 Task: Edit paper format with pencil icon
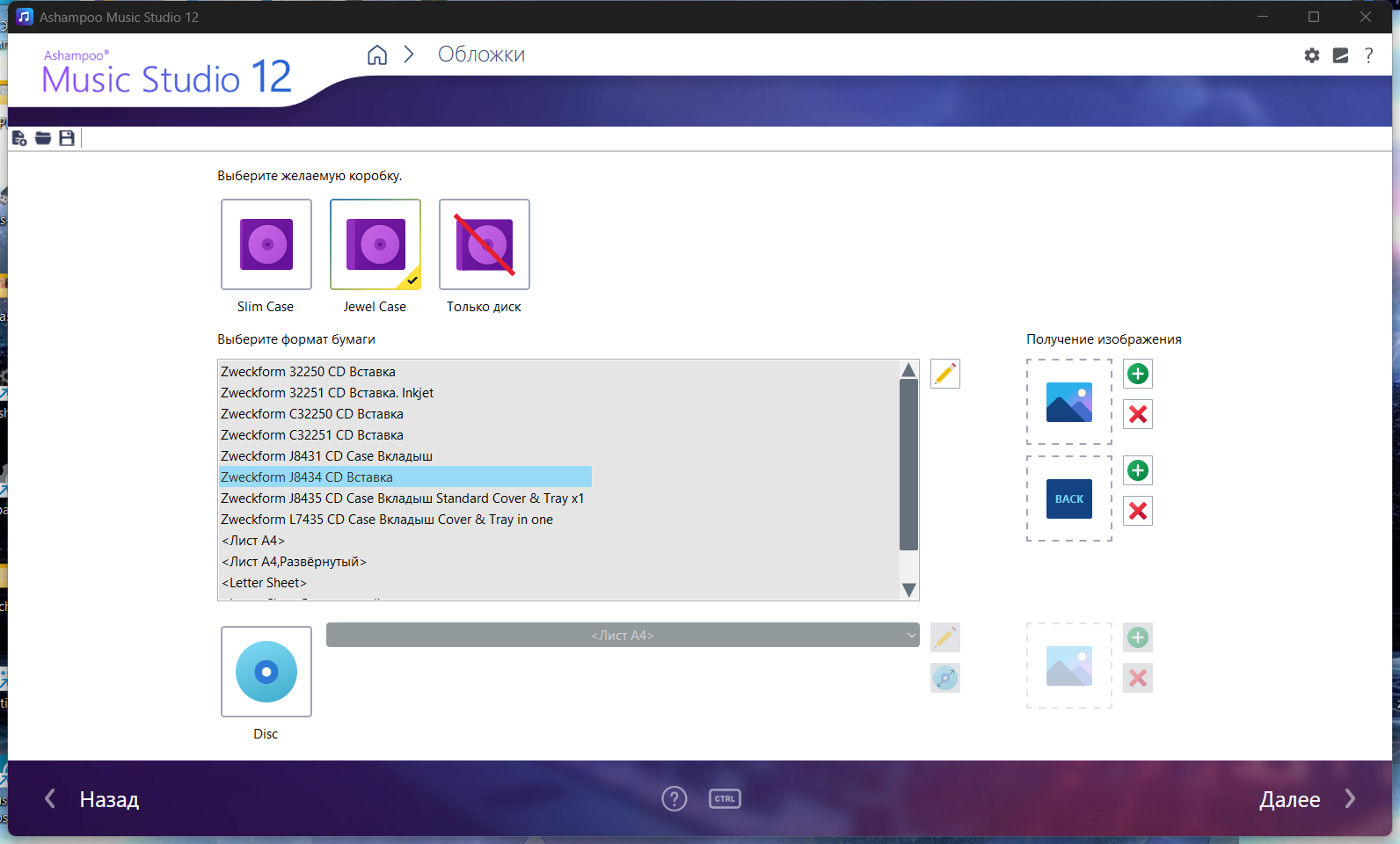[x=945, y=374]
